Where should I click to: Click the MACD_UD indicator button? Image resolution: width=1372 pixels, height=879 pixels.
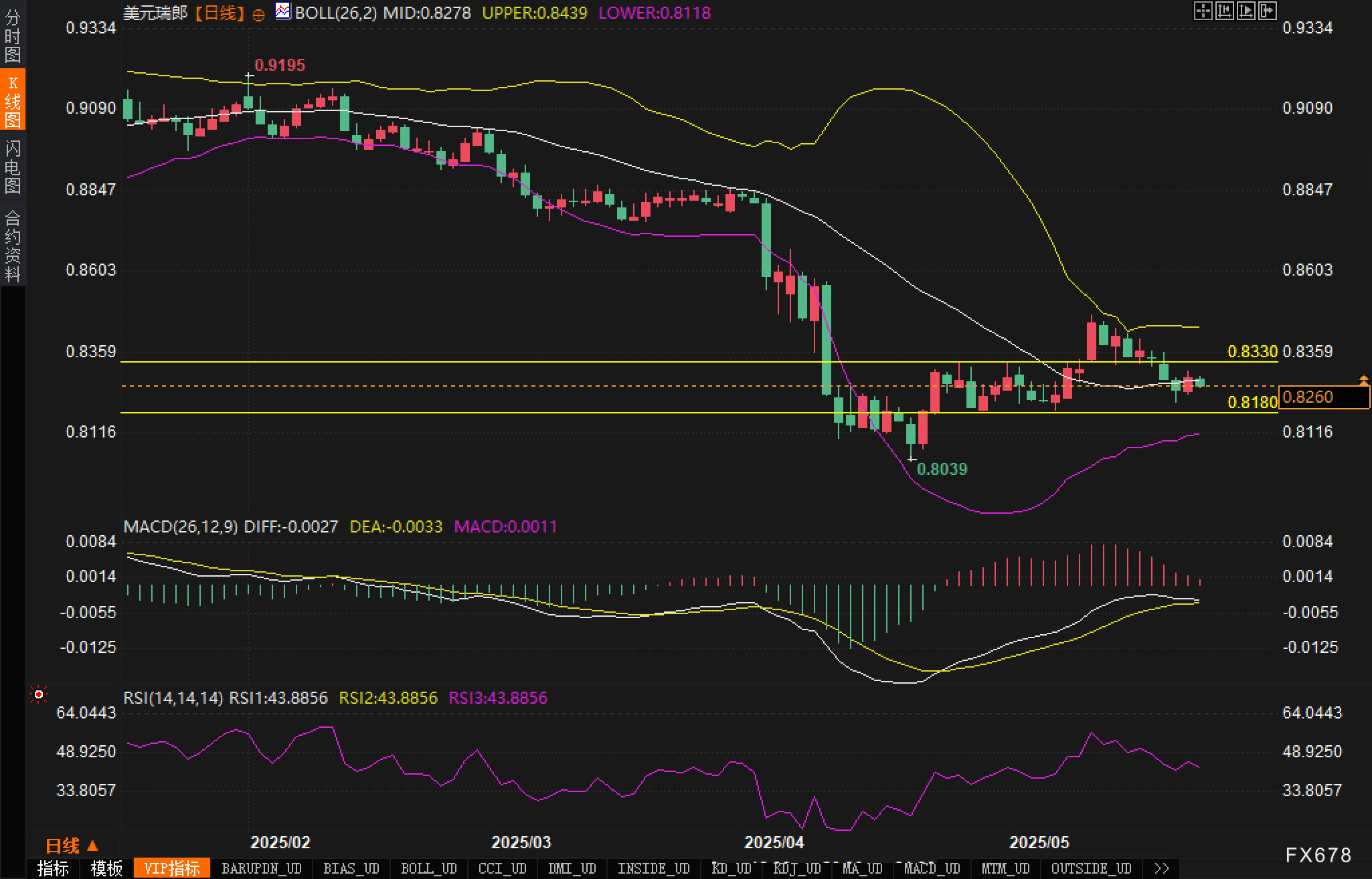(x=932, y=868)
